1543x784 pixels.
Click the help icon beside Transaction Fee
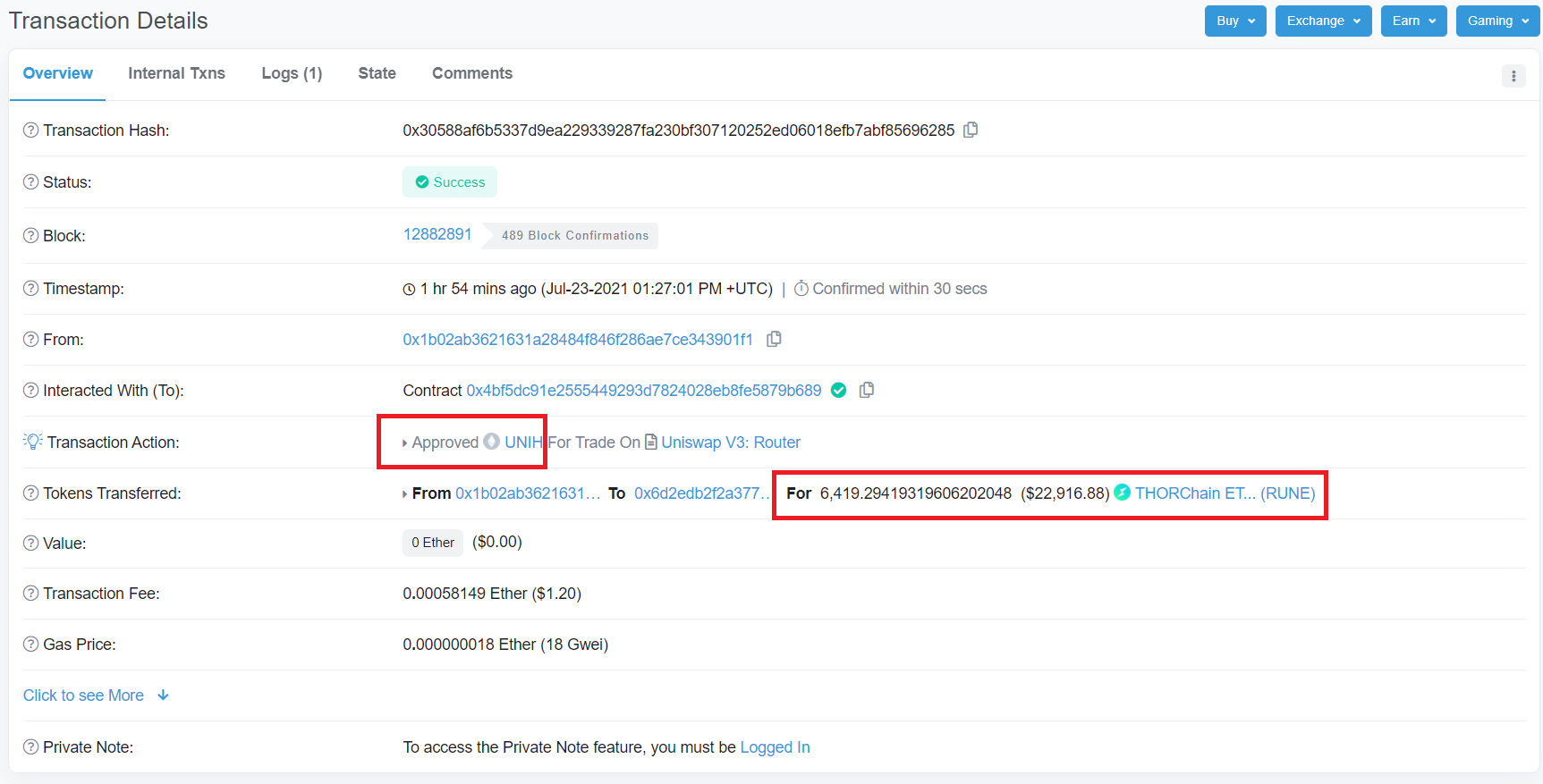pos(31,594)
